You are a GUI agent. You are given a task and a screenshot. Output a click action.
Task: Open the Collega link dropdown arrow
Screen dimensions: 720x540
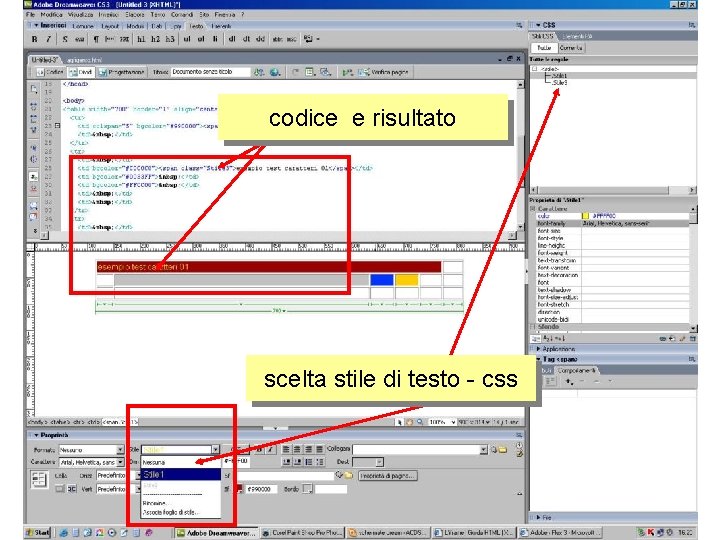484,450
